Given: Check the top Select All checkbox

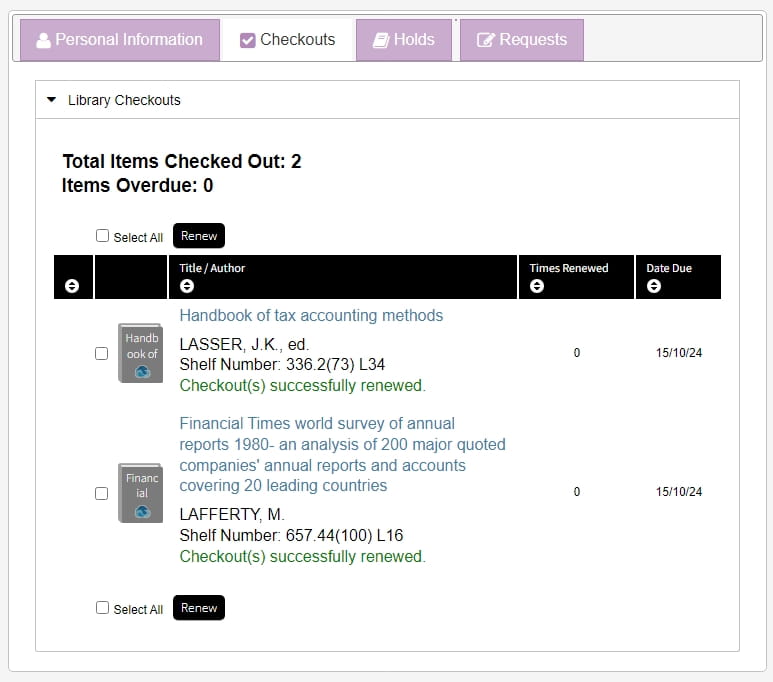Looking at the screenshot, I should click(102, 236).
